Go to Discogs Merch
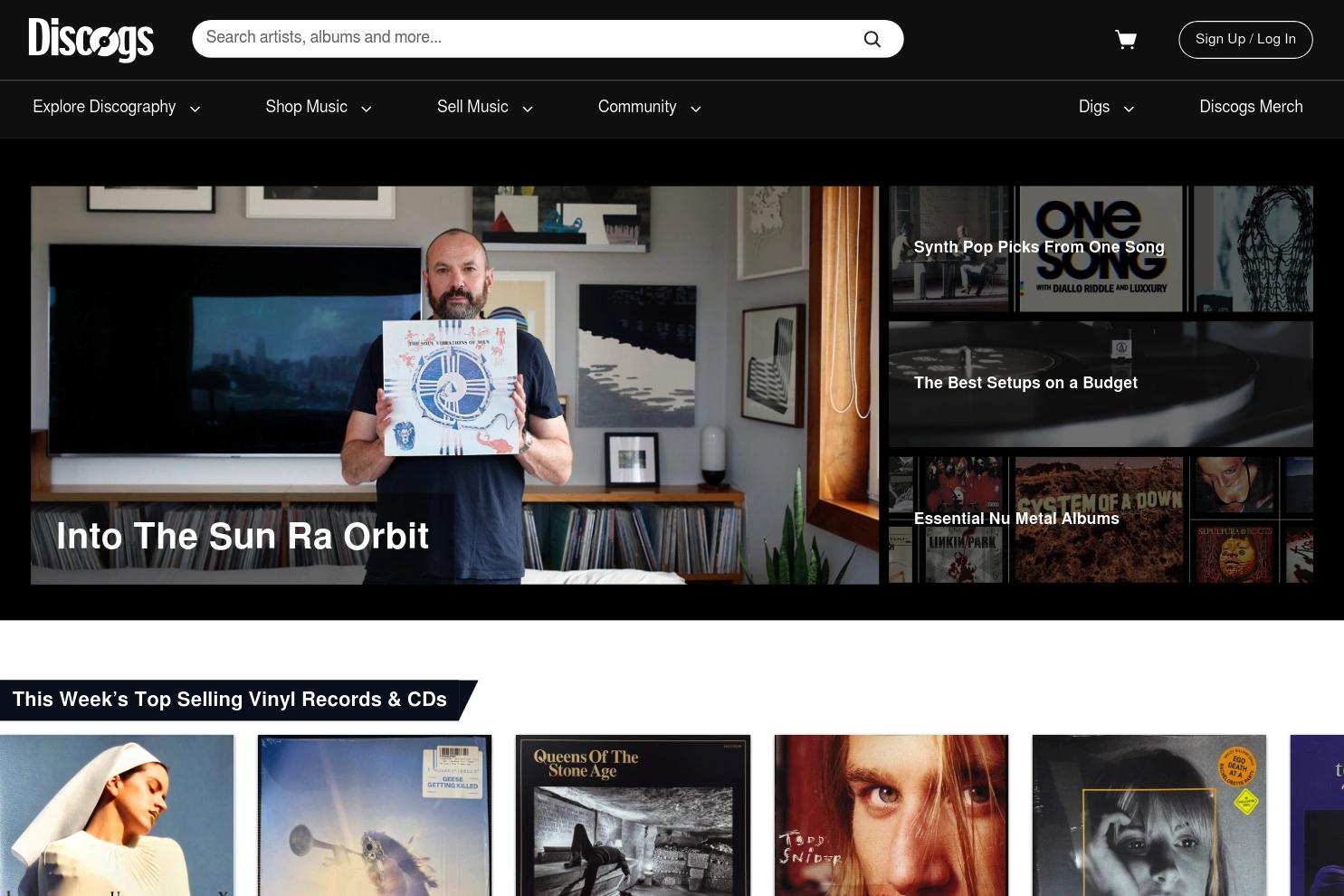Viewport: 1344px width, 896px height. [x=1251, y=107]
